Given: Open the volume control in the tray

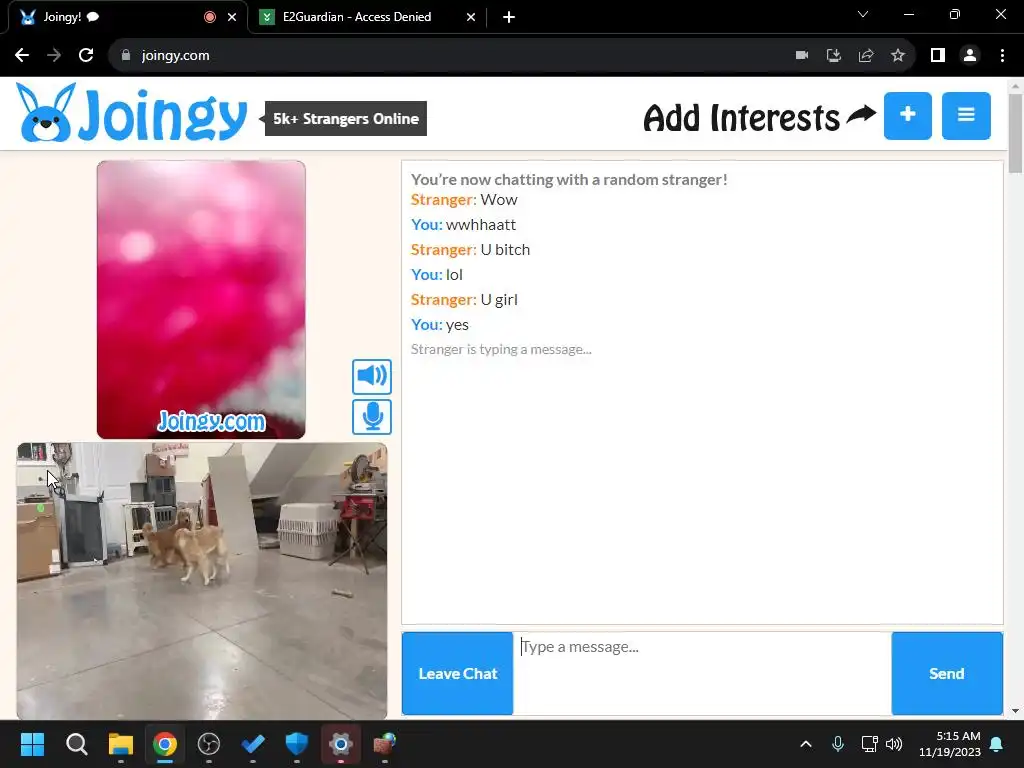Looking at the screenshot, I should 894,744.
